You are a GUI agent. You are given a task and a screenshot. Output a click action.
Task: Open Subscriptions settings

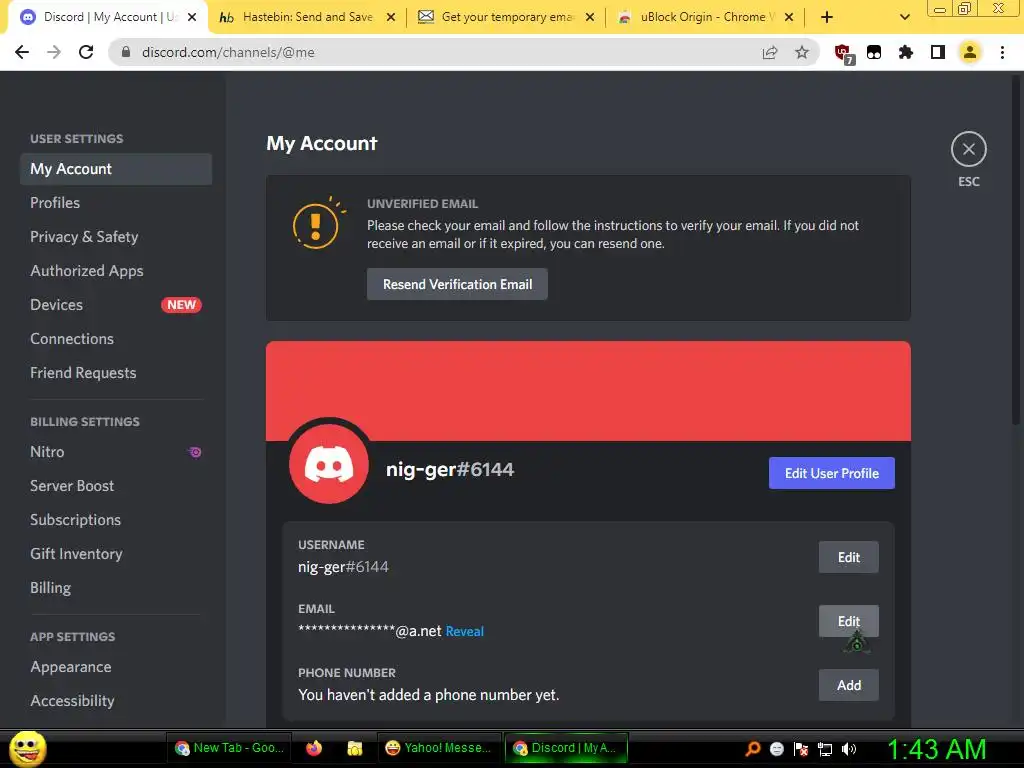[x=116, y=519]
